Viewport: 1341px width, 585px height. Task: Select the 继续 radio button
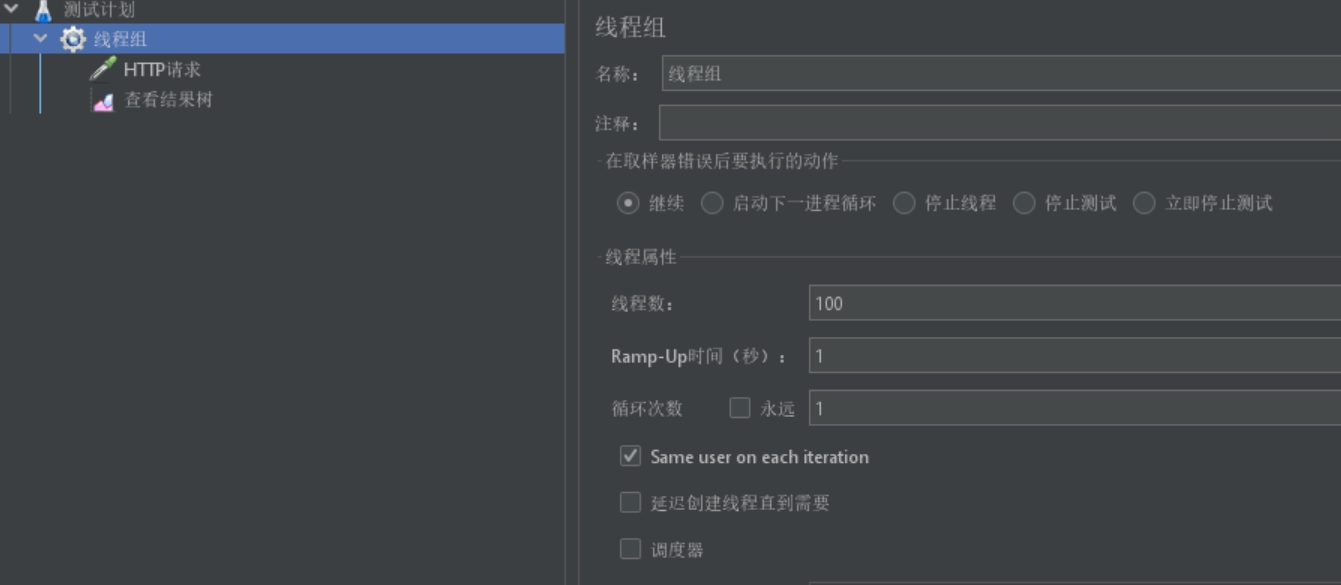click(x=628, y=203)
